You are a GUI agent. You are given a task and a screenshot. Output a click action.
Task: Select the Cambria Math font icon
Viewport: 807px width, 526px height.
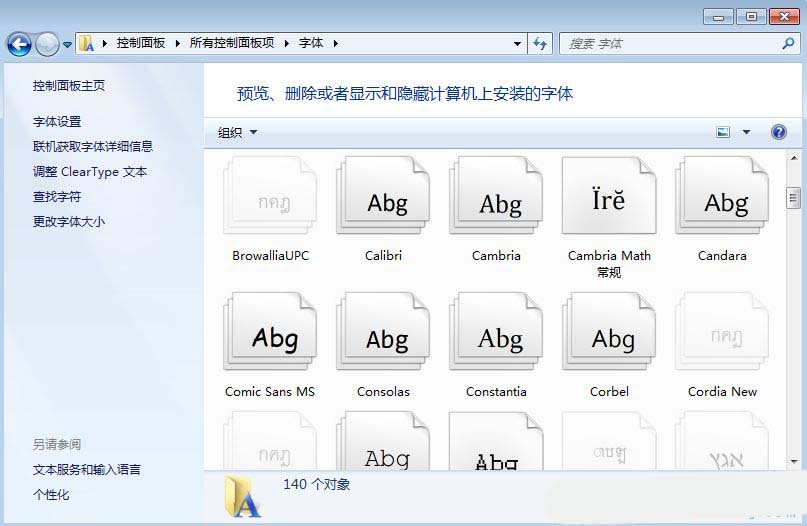pyautogui.click(x=609, y=196)
